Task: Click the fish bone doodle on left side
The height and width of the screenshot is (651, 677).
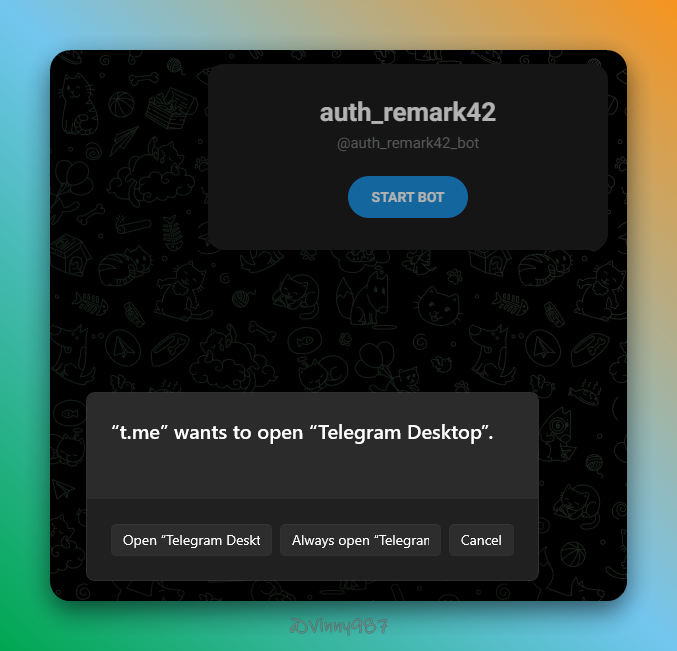Action: pyautogui.click(x=91, y=302)
